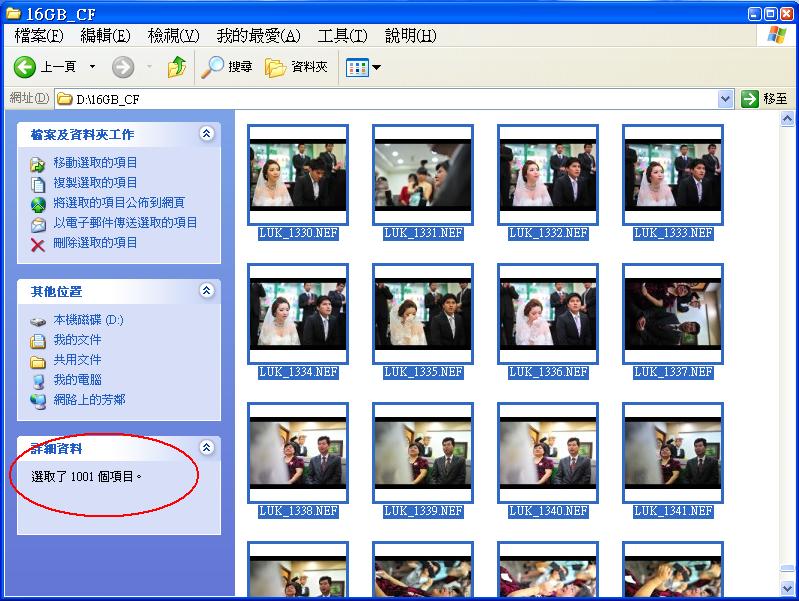Click the Back arrow icon
799x601 pixels.
[24, 67]
